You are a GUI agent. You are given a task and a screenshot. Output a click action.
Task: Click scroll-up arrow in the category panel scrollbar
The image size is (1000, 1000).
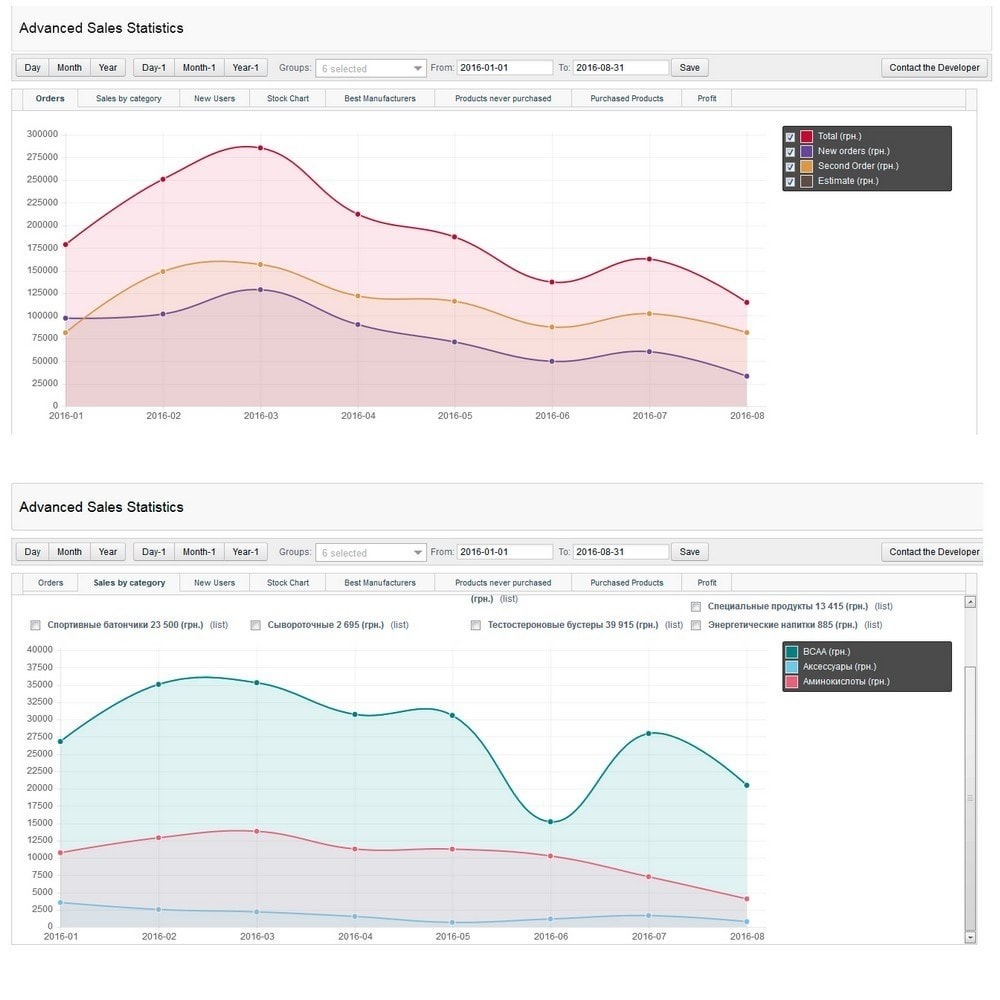pos(970,602)
